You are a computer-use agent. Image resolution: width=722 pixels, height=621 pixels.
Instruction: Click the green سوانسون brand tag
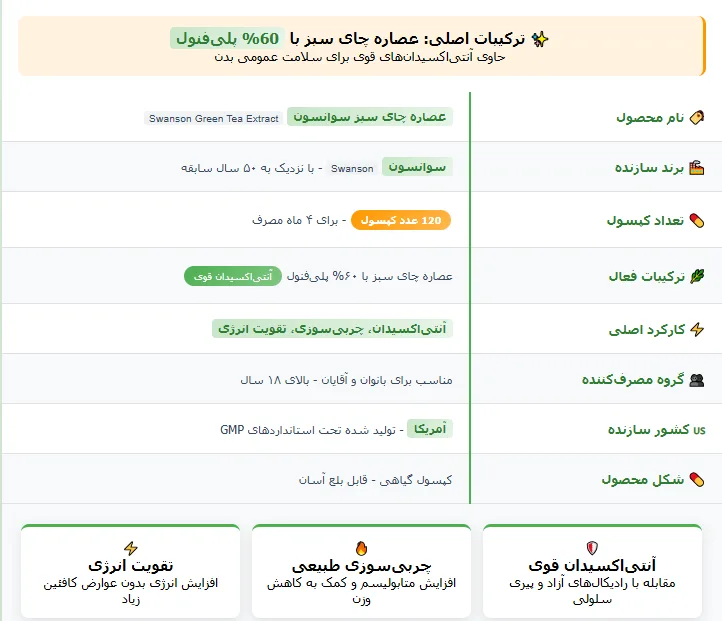pos(418,167)
